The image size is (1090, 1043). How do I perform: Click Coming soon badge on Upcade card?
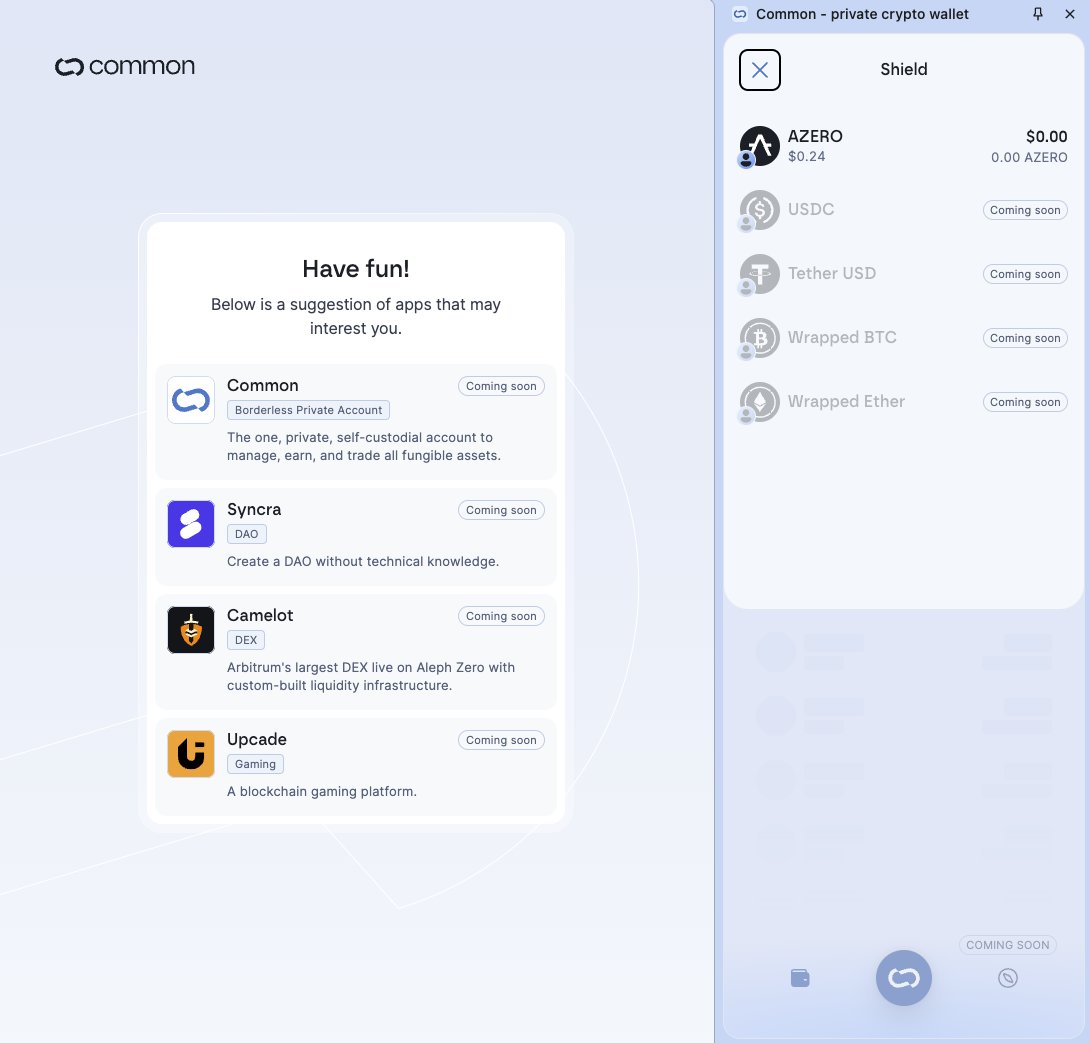pos(501,740)
